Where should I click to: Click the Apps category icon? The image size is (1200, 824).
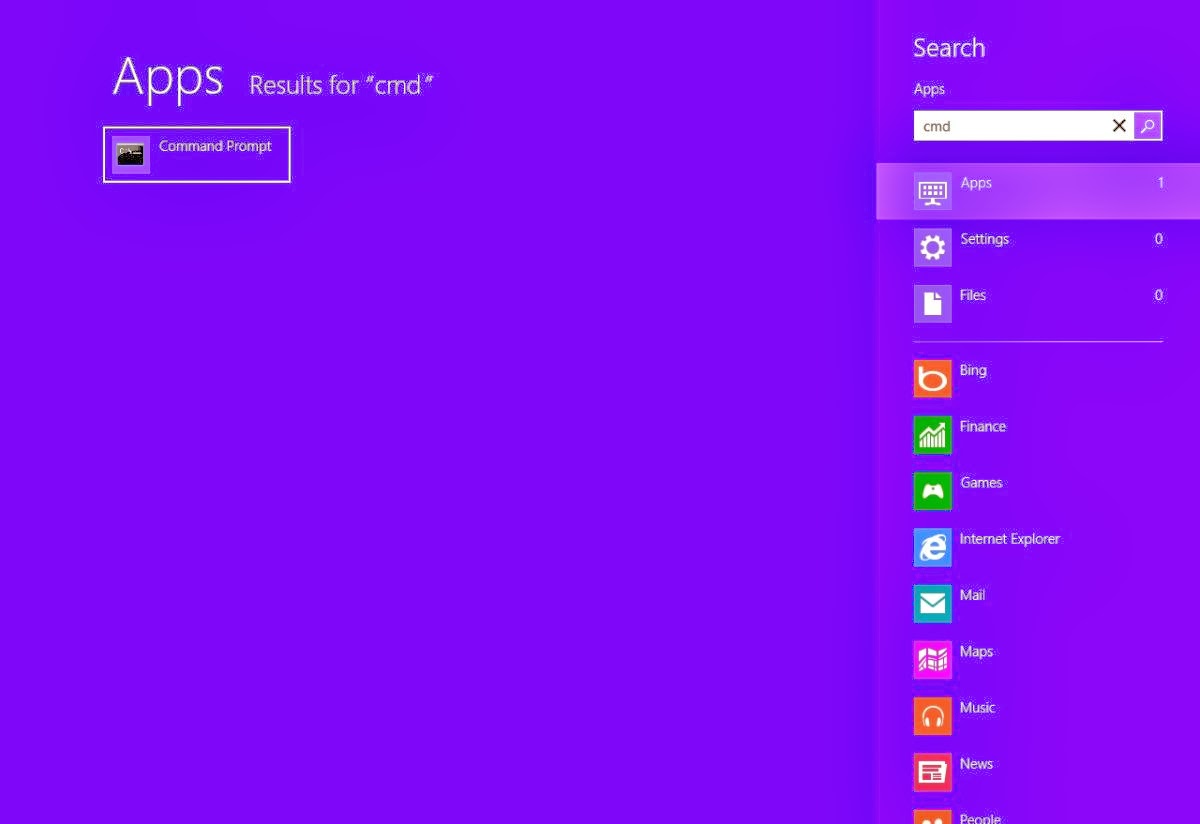932,190
